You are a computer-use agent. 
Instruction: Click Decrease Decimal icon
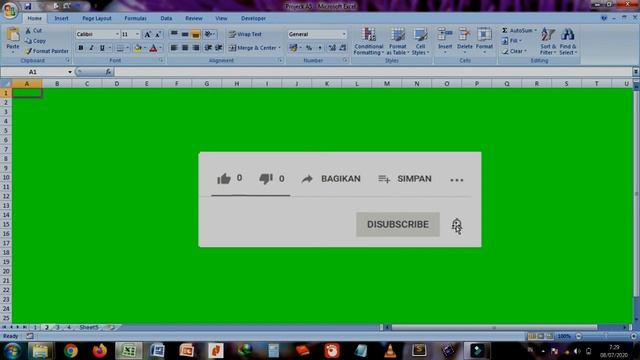pos(343,48)
